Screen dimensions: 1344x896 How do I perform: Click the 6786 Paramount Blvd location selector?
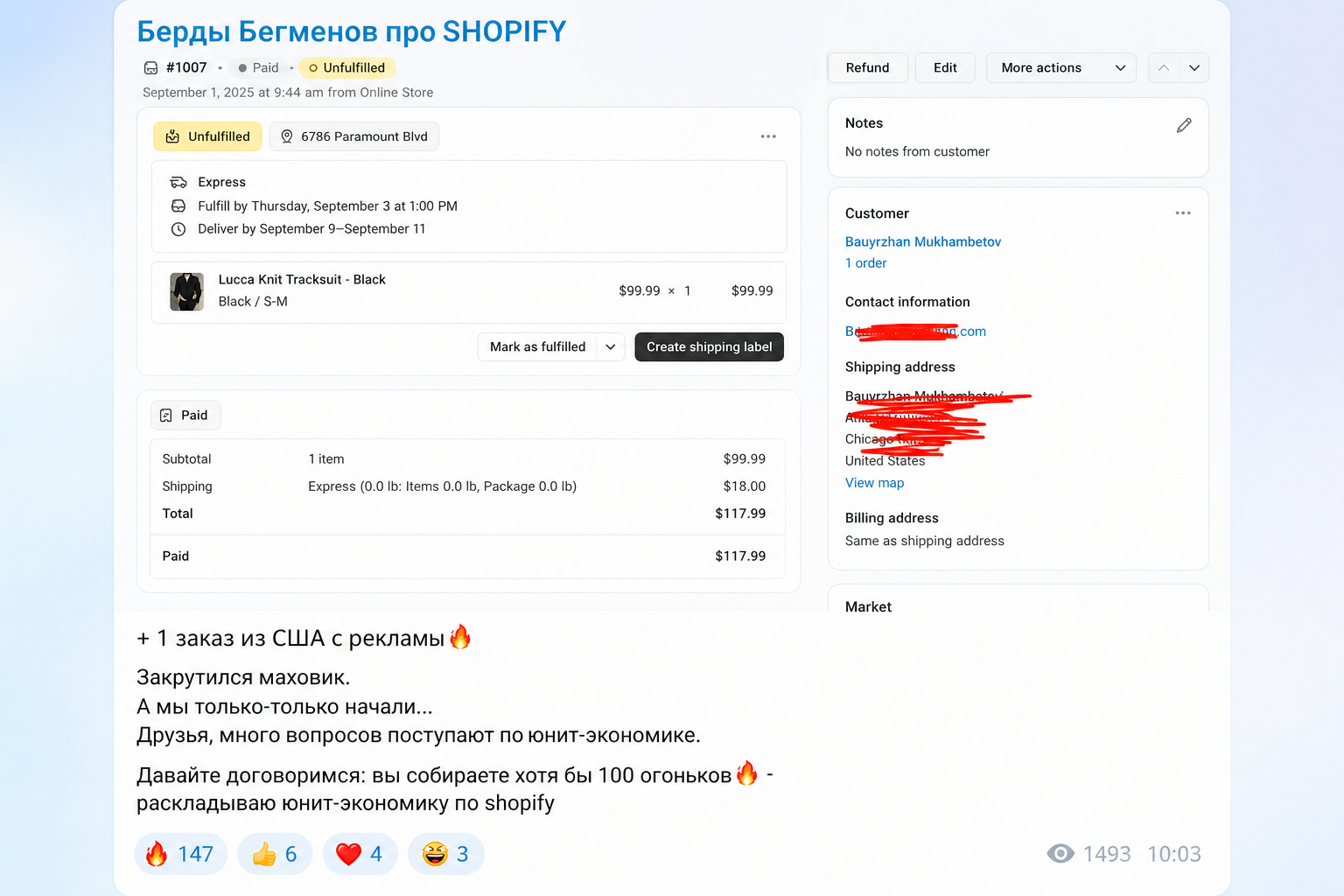354,136
